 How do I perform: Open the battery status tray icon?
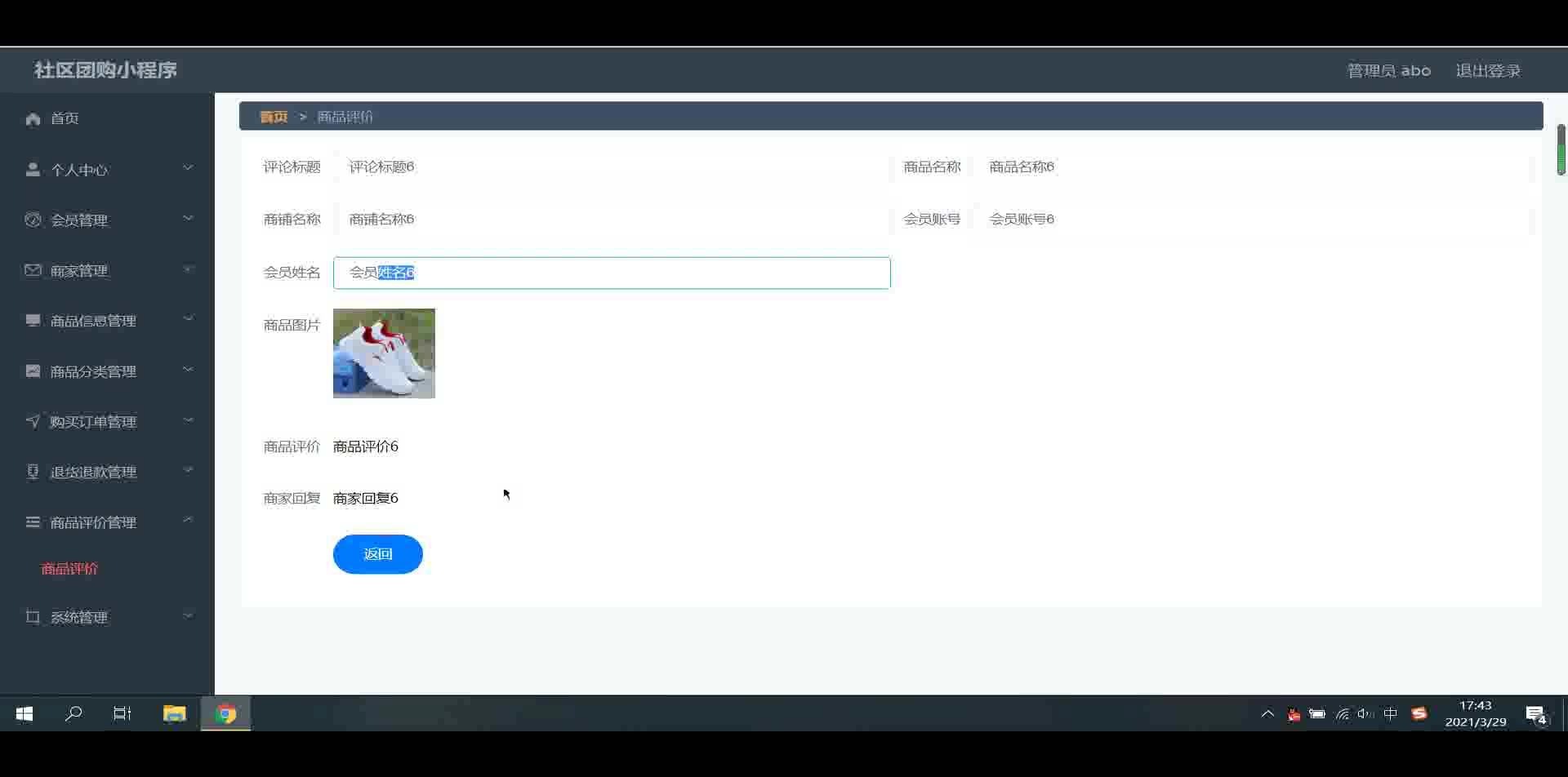point(1317,714)
